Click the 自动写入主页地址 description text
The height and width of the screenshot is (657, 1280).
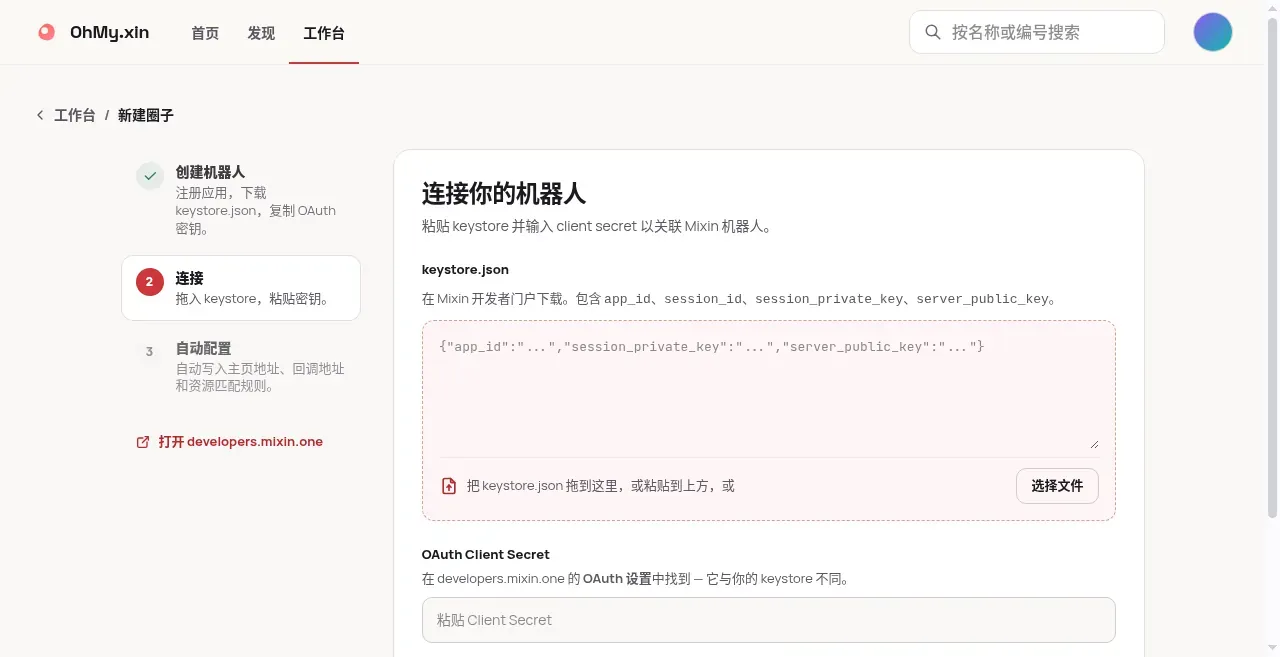click(x=260, y=377)
